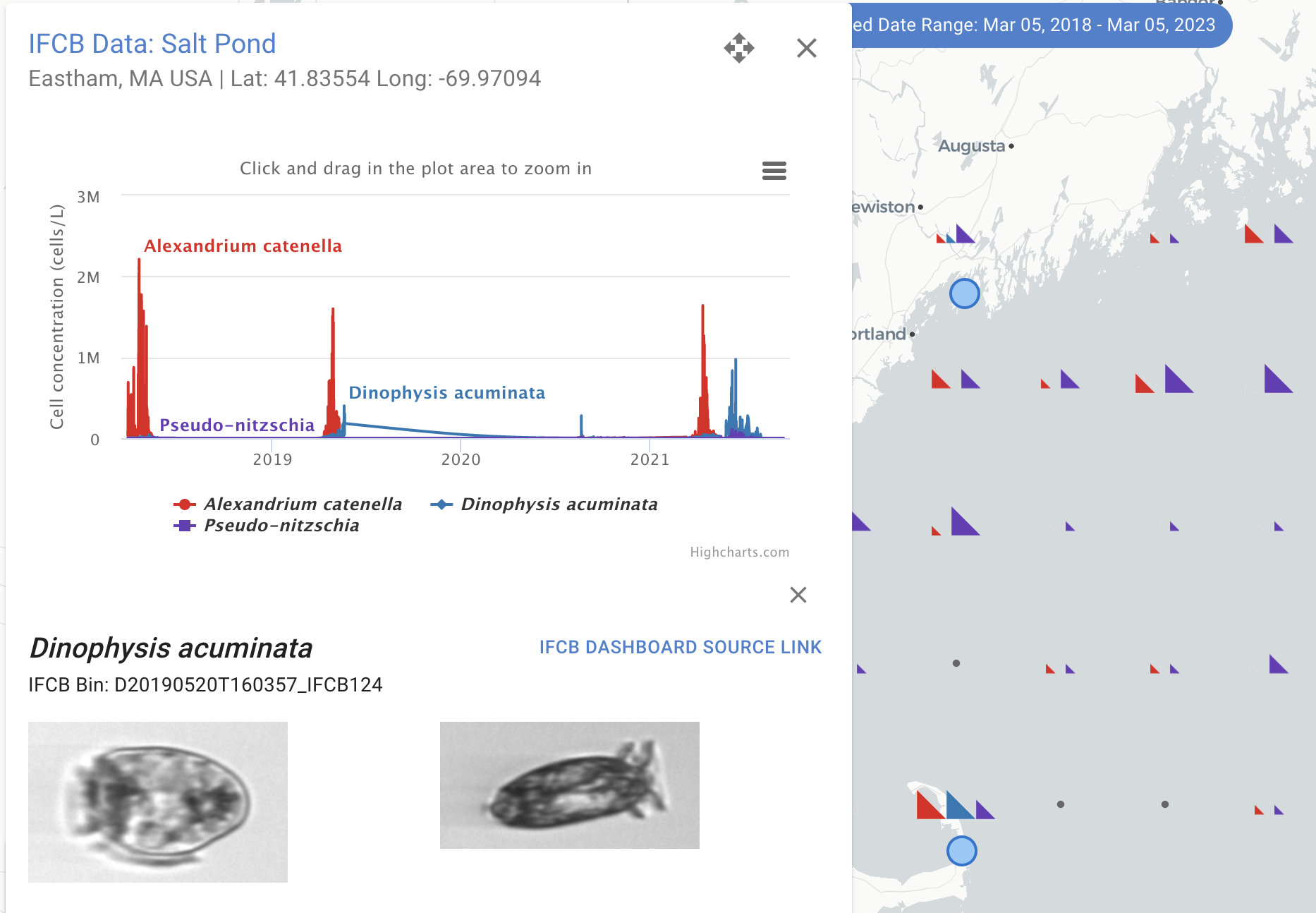The height and width of the screenshot is (913, 1316).
Task: Click the Dinophysis acuminata label on the chart
Action: (x=448, y=392)
